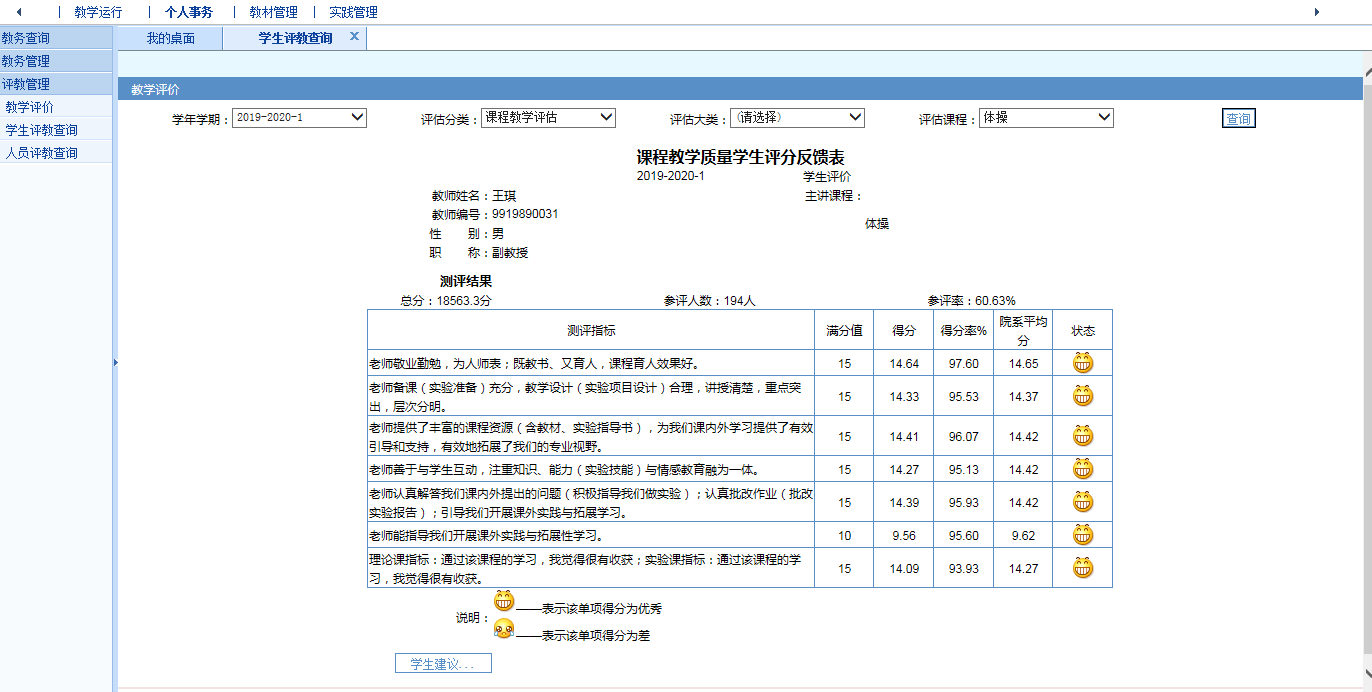
Task: Open the 评估课程 dropdown
Action: tap(1046, 118)
